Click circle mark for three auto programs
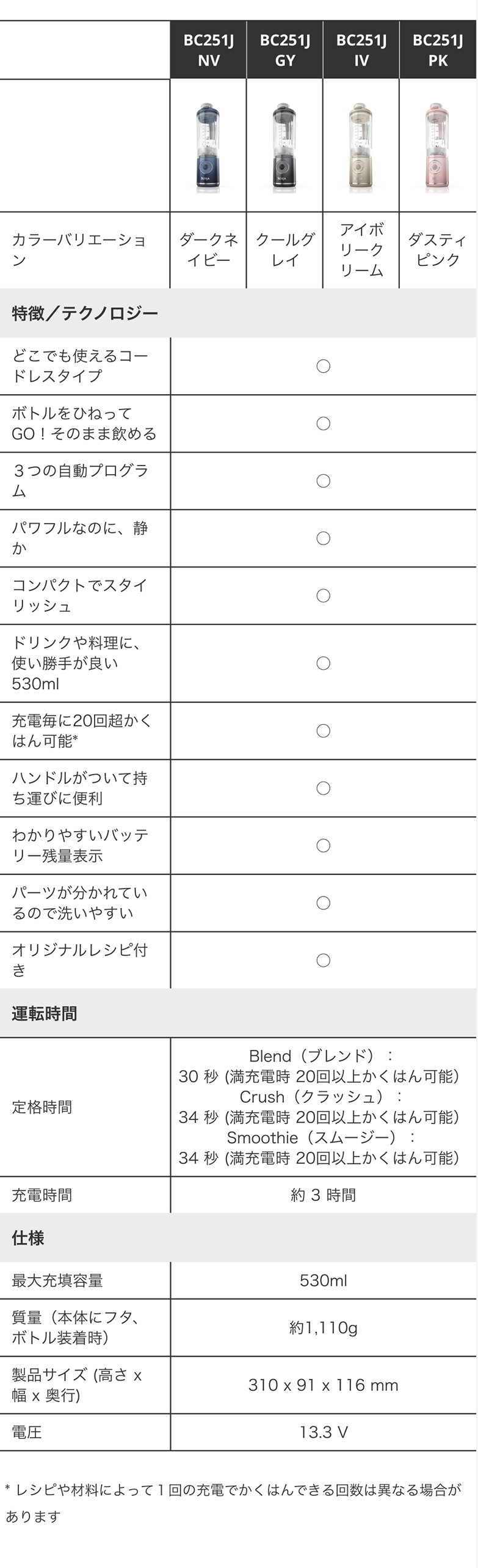 [324, 481]
